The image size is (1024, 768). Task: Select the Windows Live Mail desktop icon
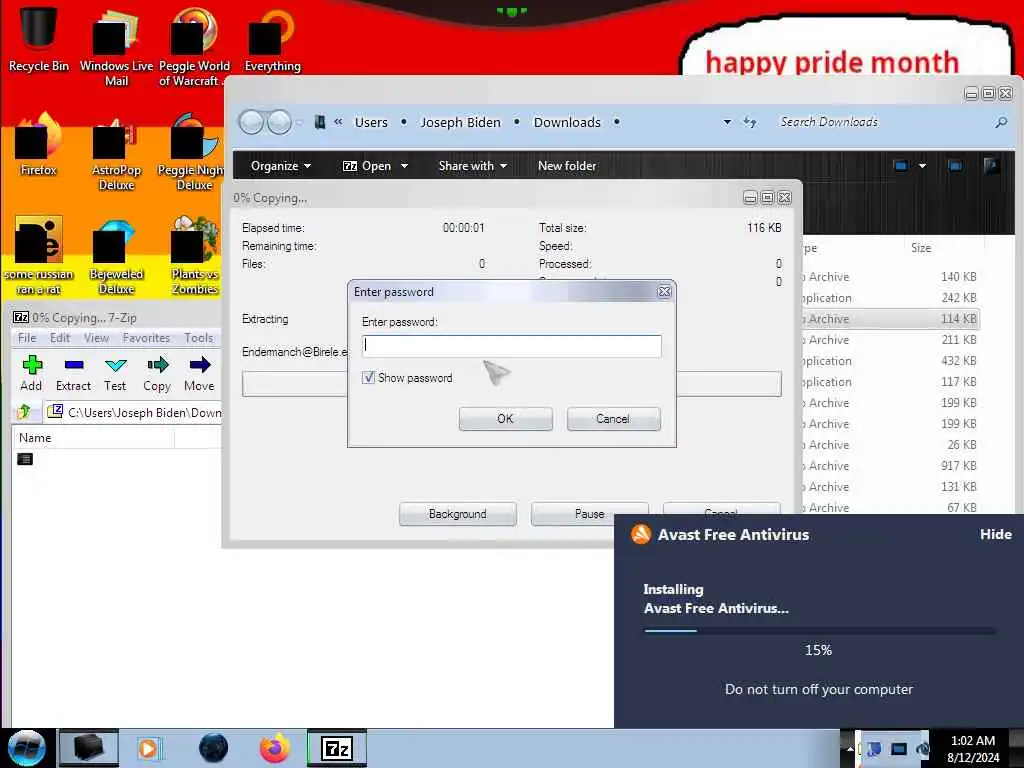pos(116,46)
